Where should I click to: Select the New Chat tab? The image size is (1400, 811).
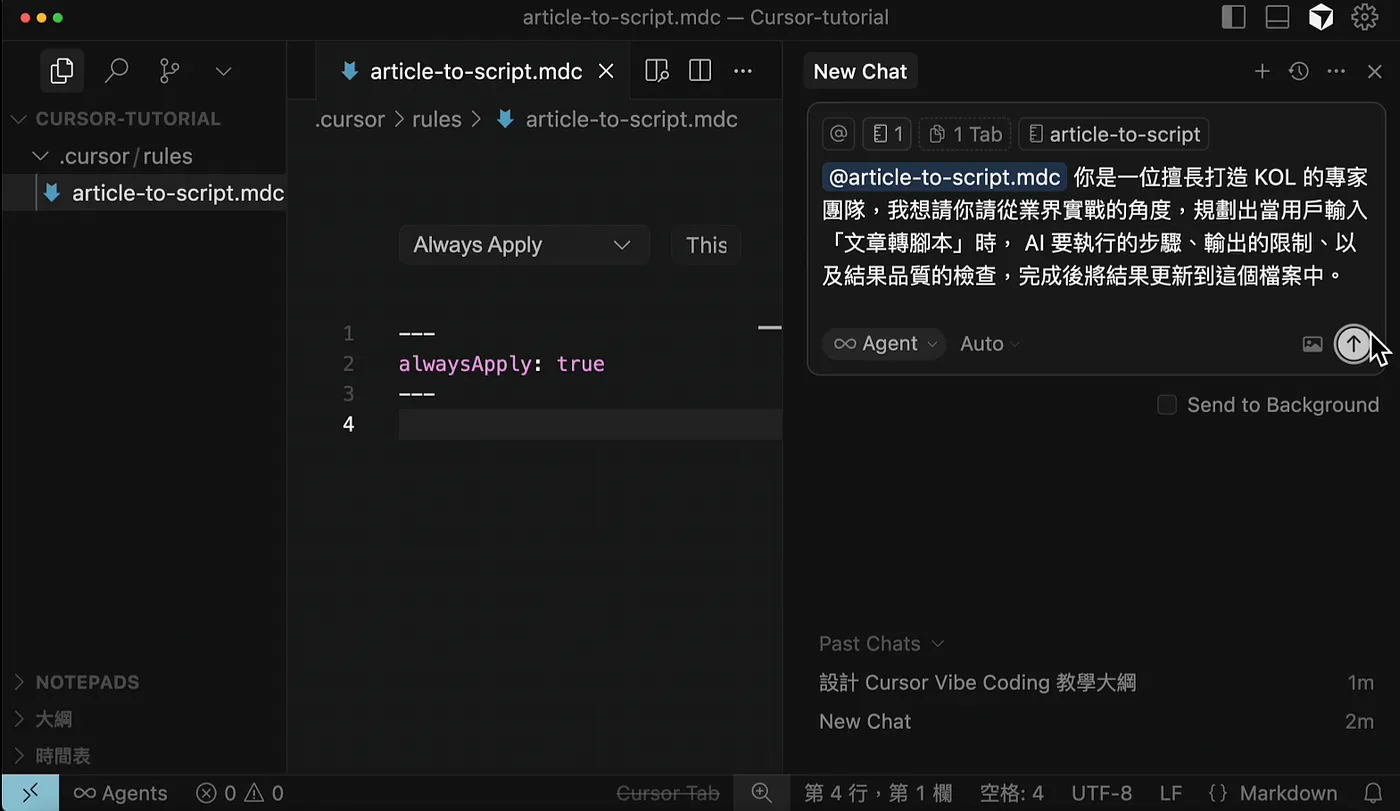click(x=860, y=71)
